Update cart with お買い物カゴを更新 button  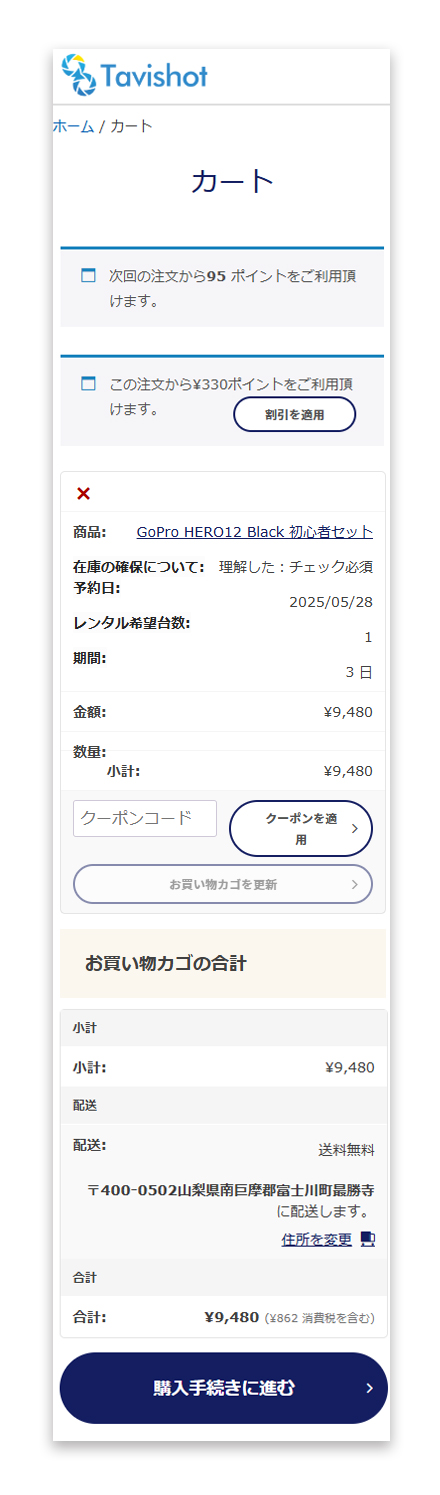(x=223, y=884)
